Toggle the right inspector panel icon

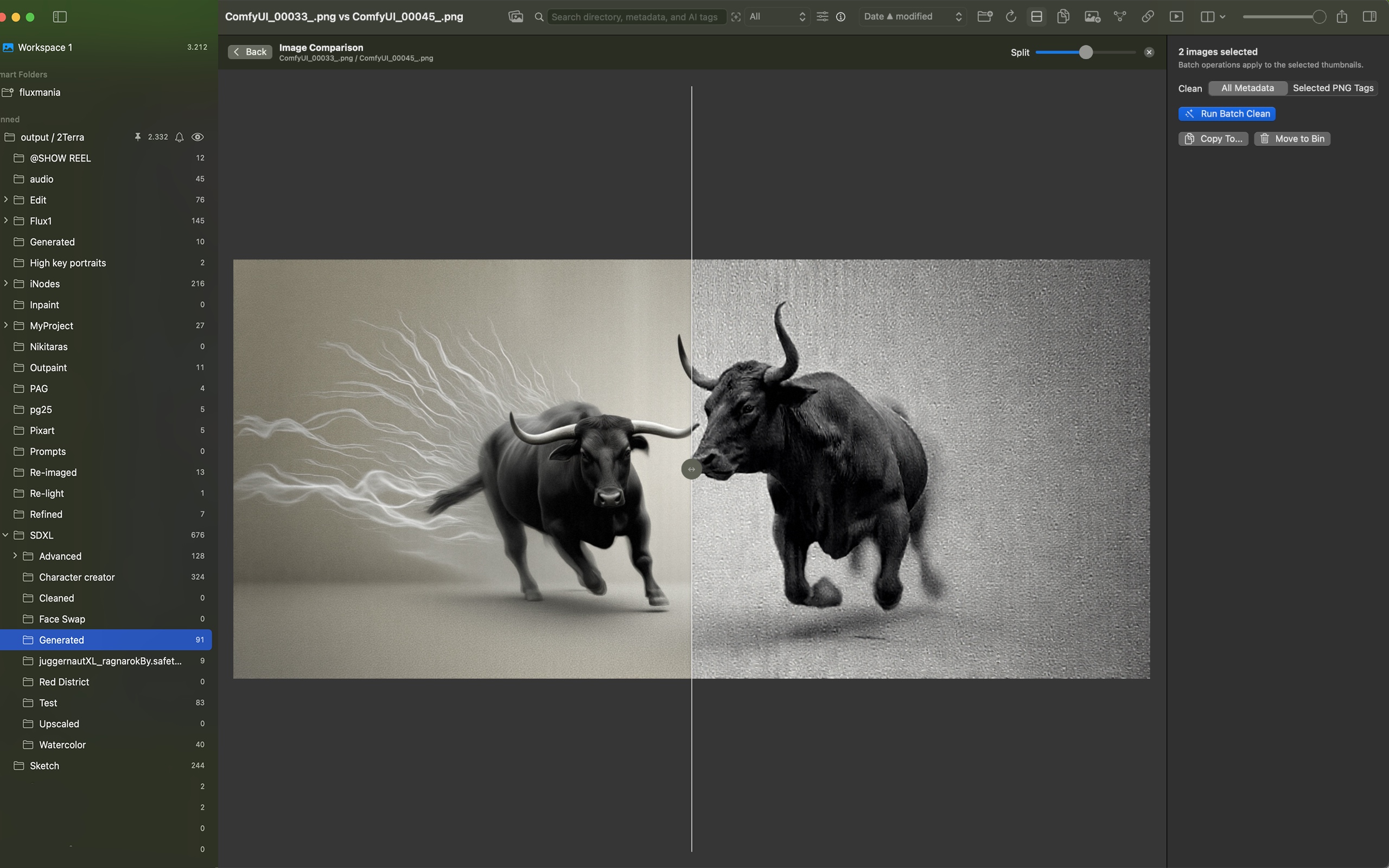pos(1369,17)
